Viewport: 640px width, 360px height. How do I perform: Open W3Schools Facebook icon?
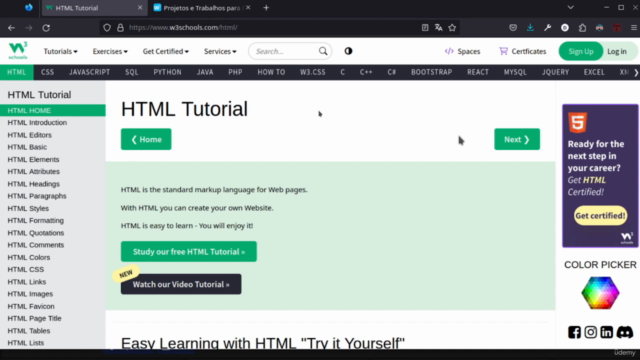[x=574, y=332]
